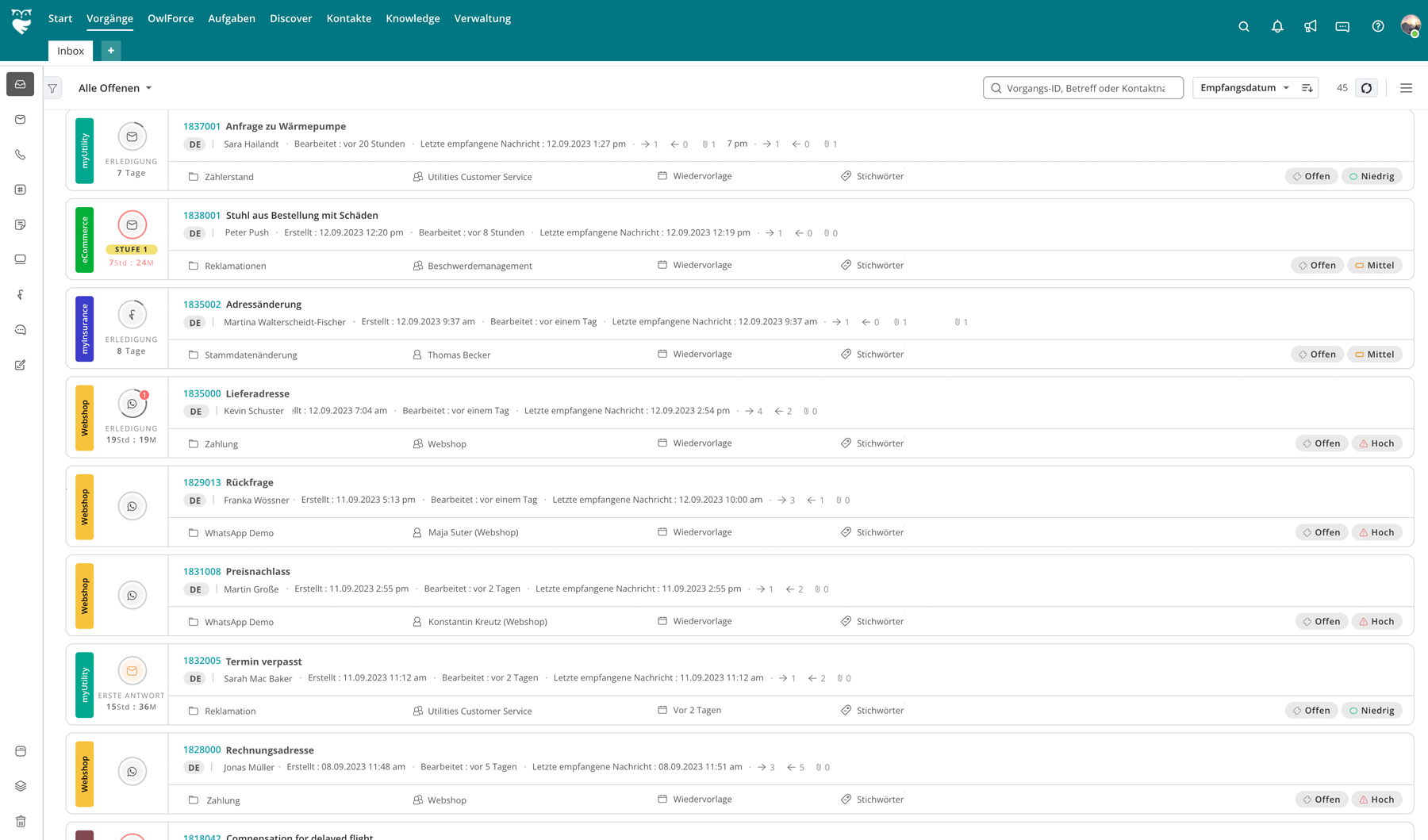Open the trash icon in sidebar
Image resolution: width=1428 pixels, height=840 pixels.
(x=21, y=821)
